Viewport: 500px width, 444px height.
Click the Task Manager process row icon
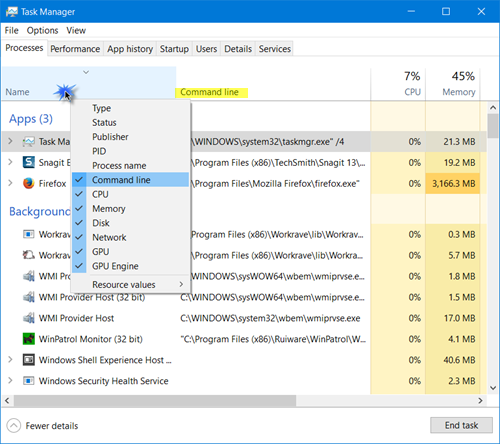(29, 142)
